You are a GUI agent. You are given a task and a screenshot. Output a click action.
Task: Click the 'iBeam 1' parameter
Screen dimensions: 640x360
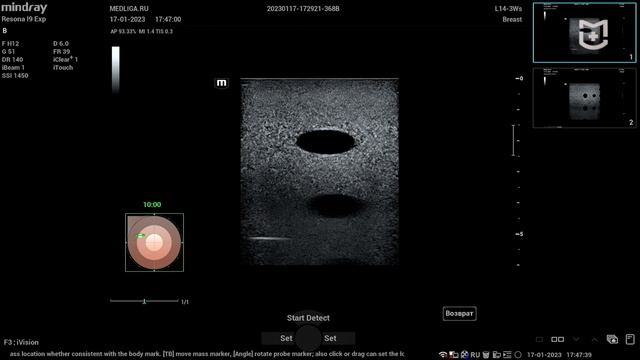tap(13, 68)
